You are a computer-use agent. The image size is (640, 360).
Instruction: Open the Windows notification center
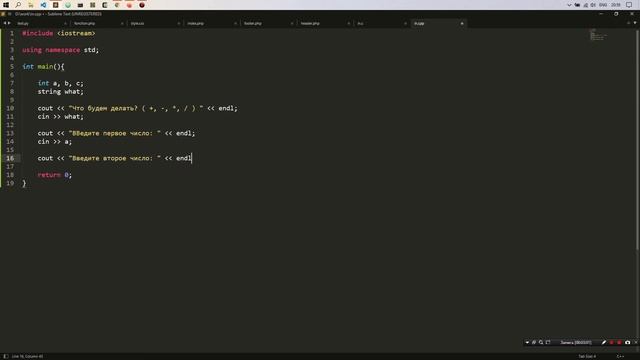coord(629,5)
